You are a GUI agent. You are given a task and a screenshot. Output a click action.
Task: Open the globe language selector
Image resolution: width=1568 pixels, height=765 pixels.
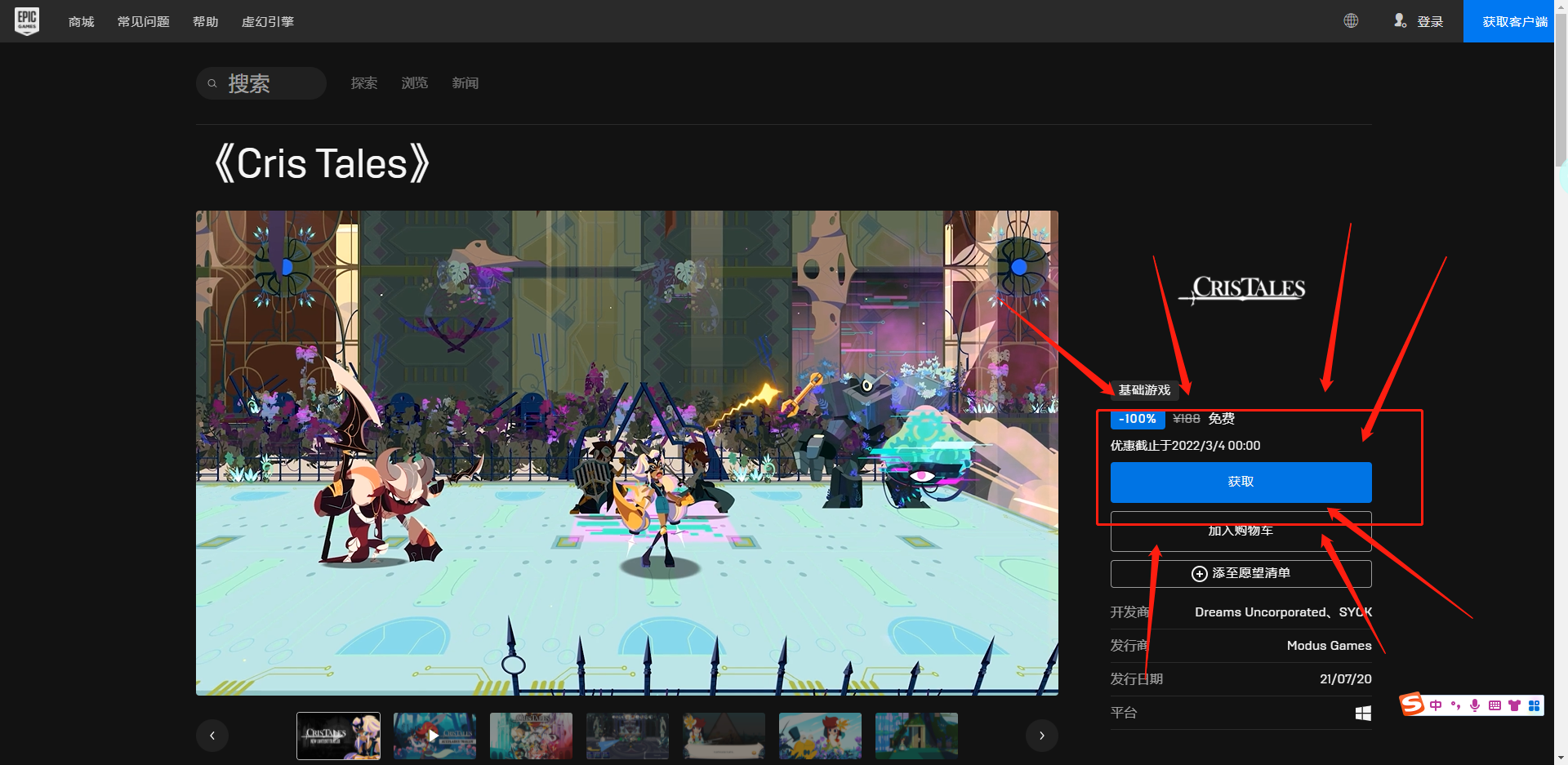(x=1351, y=21)
